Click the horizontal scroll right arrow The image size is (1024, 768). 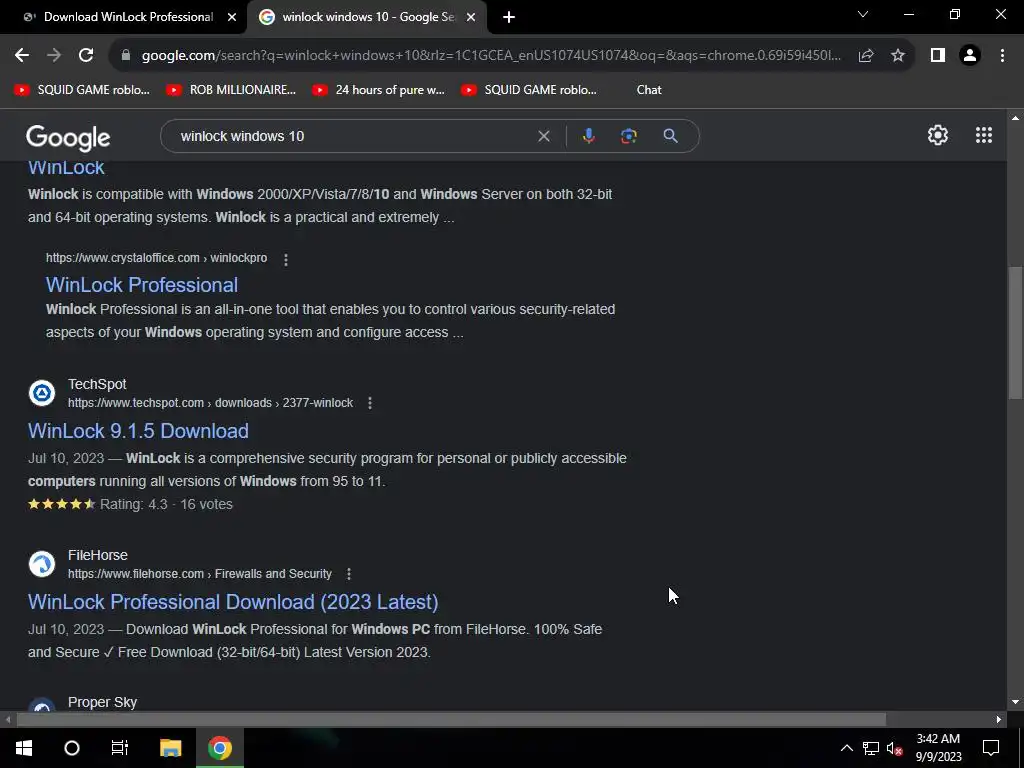pos(998,720)
